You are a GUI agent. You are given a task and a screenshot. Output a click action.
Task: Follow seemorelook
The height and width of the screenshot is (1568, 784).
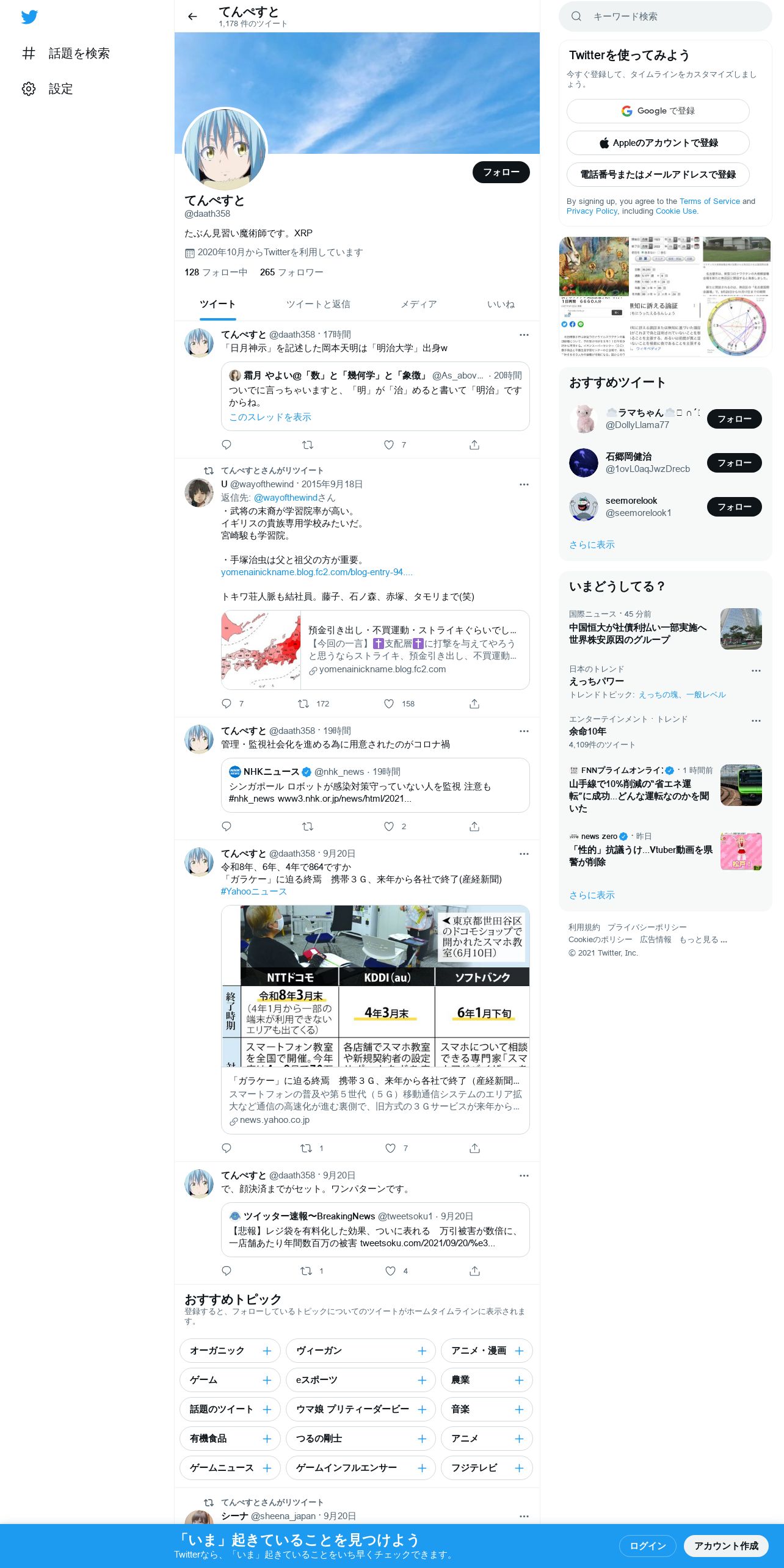point(734,507)
